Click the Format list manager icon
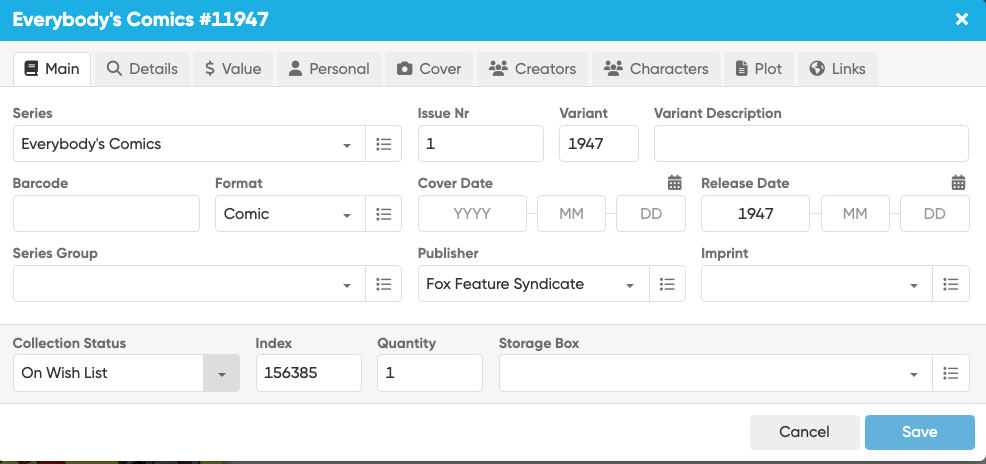Image resolution: width=986 pixels, height=464 pixels. point(383,214)
